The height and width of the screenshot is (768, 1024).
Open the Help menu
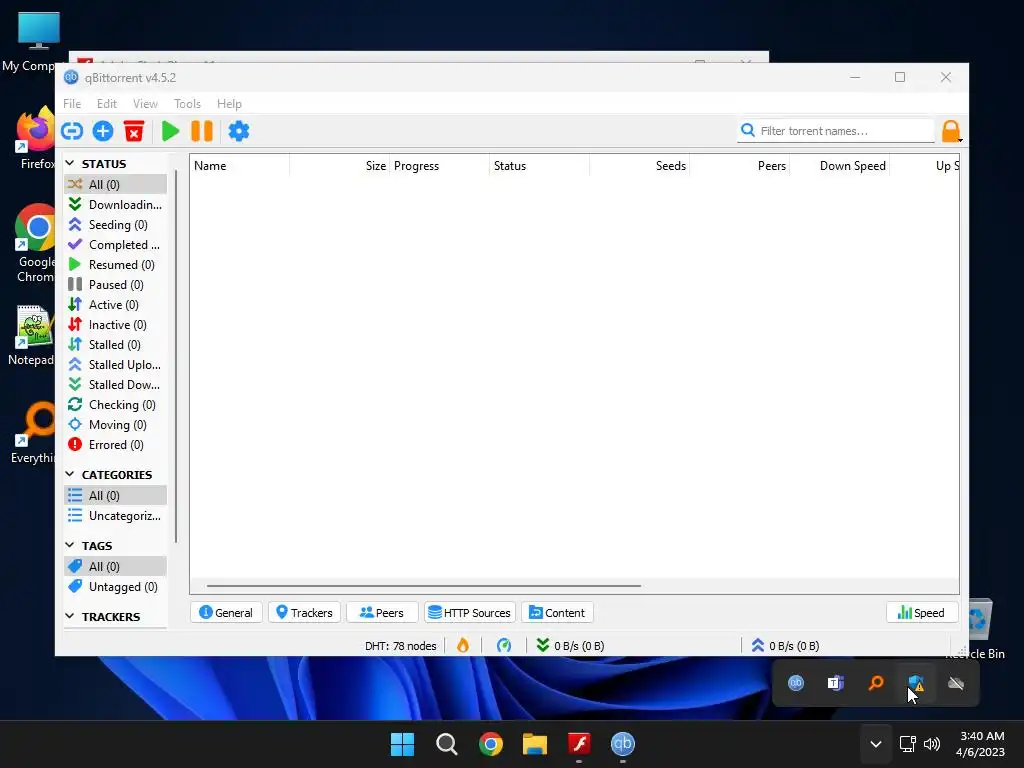(229, 104)
